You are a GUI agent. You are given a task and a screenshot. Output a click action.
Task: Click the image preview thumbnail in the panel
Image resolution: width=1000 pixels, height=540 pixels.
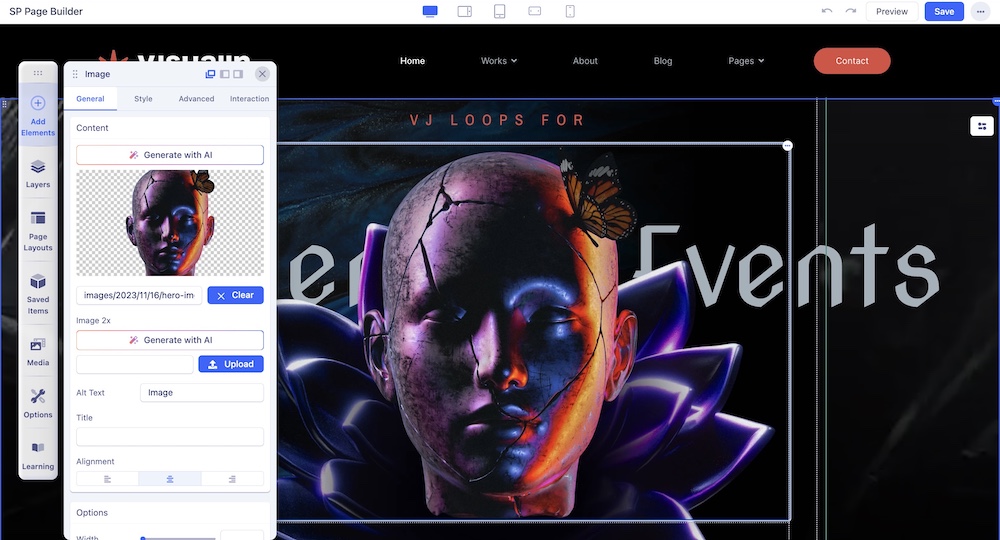(x=170, y=223)
